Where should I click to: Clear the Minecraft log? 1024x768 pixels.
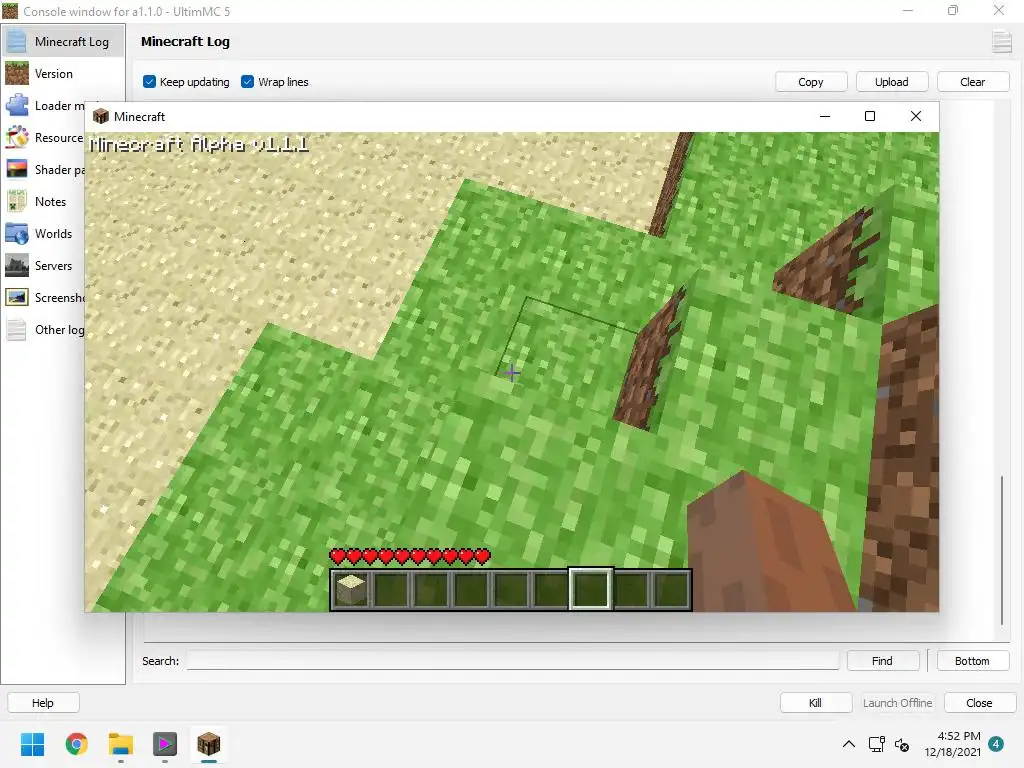(x=972, y=82)
